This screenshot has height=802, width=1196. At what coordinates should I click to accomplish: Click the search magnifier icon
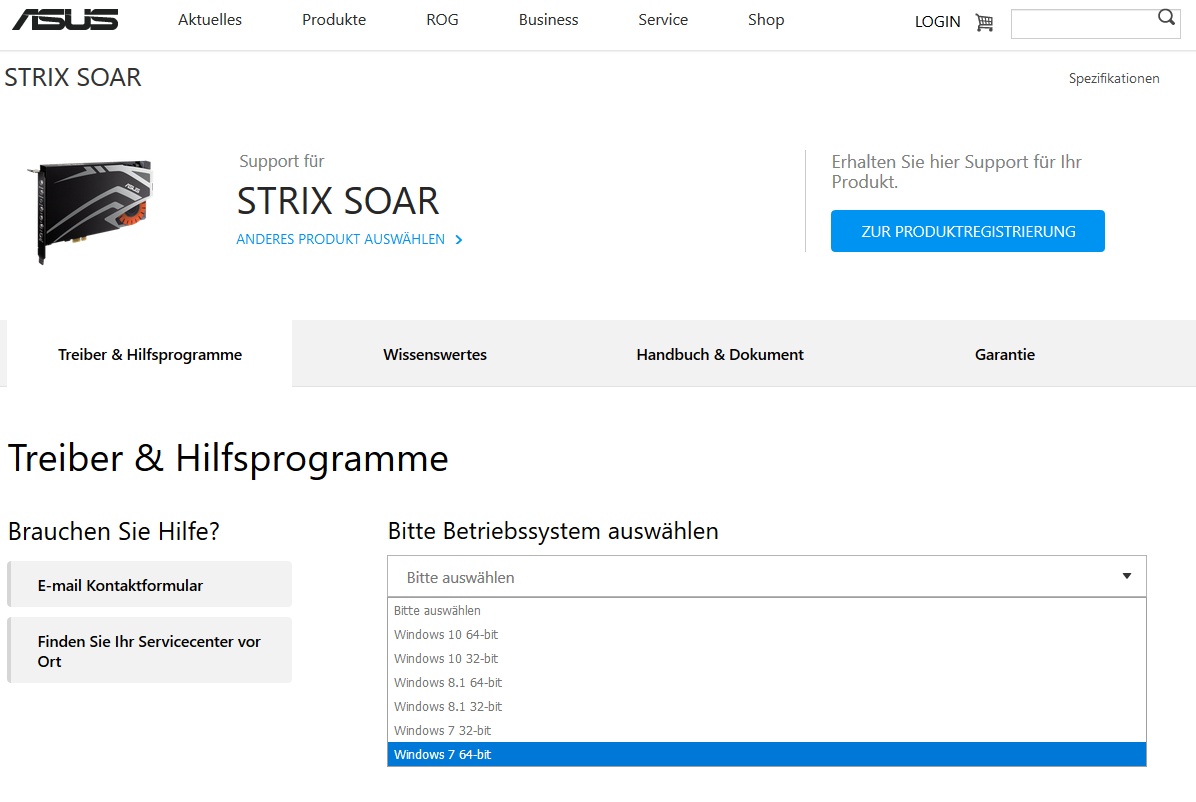point(1165,18)
